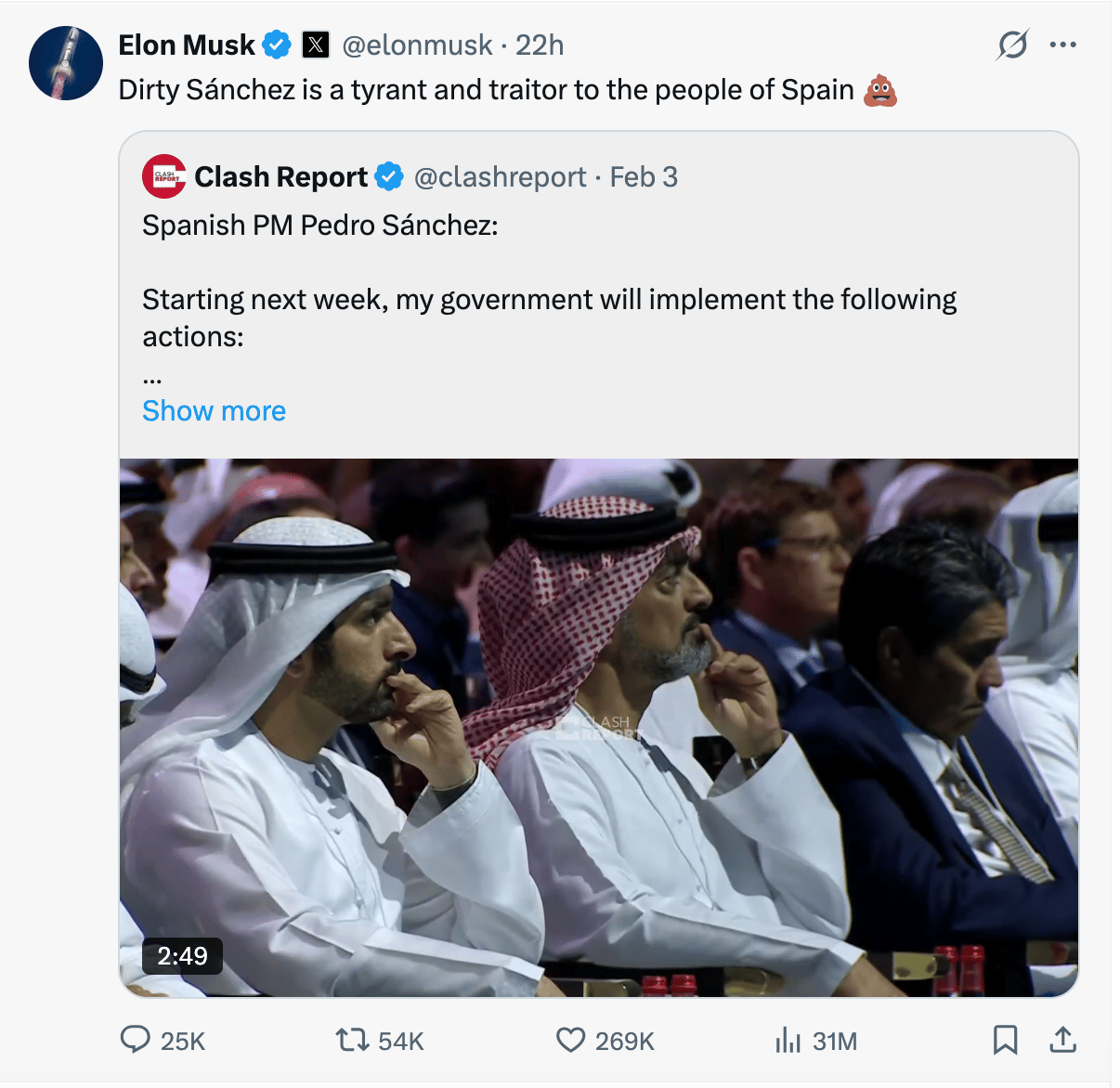This screenshot has width=1120, height=1088.
Task: Click the Clash Report account name
Action: [280, 176]
